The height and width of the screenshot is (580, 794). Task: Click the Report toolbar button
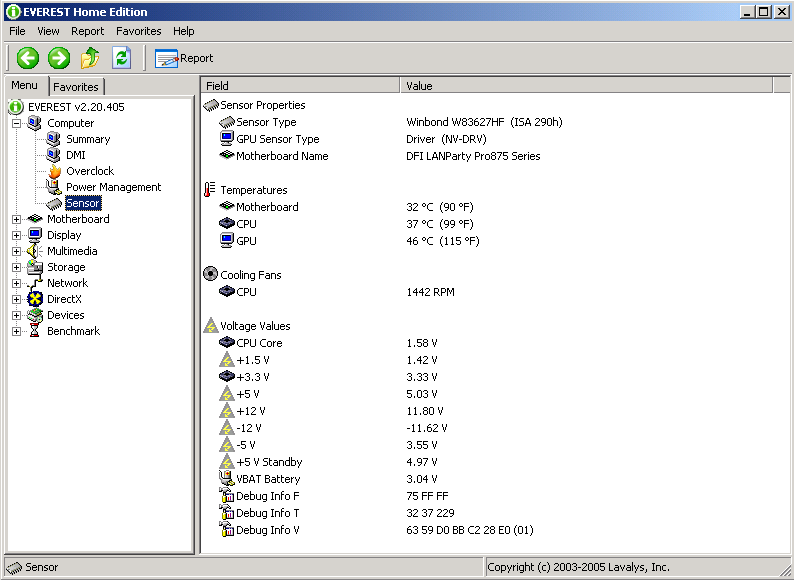point(184,58)
